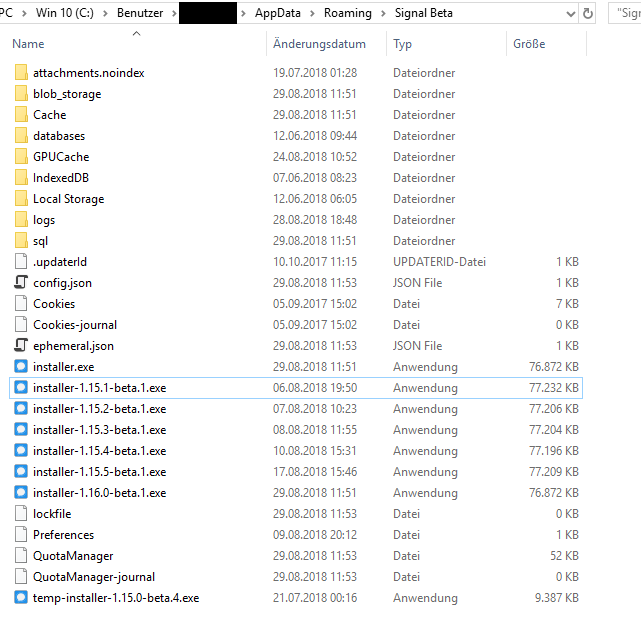Click the Signal Beta breadcrumb
The height and width of the screenshot is (623, 641).
click(424, 13)
